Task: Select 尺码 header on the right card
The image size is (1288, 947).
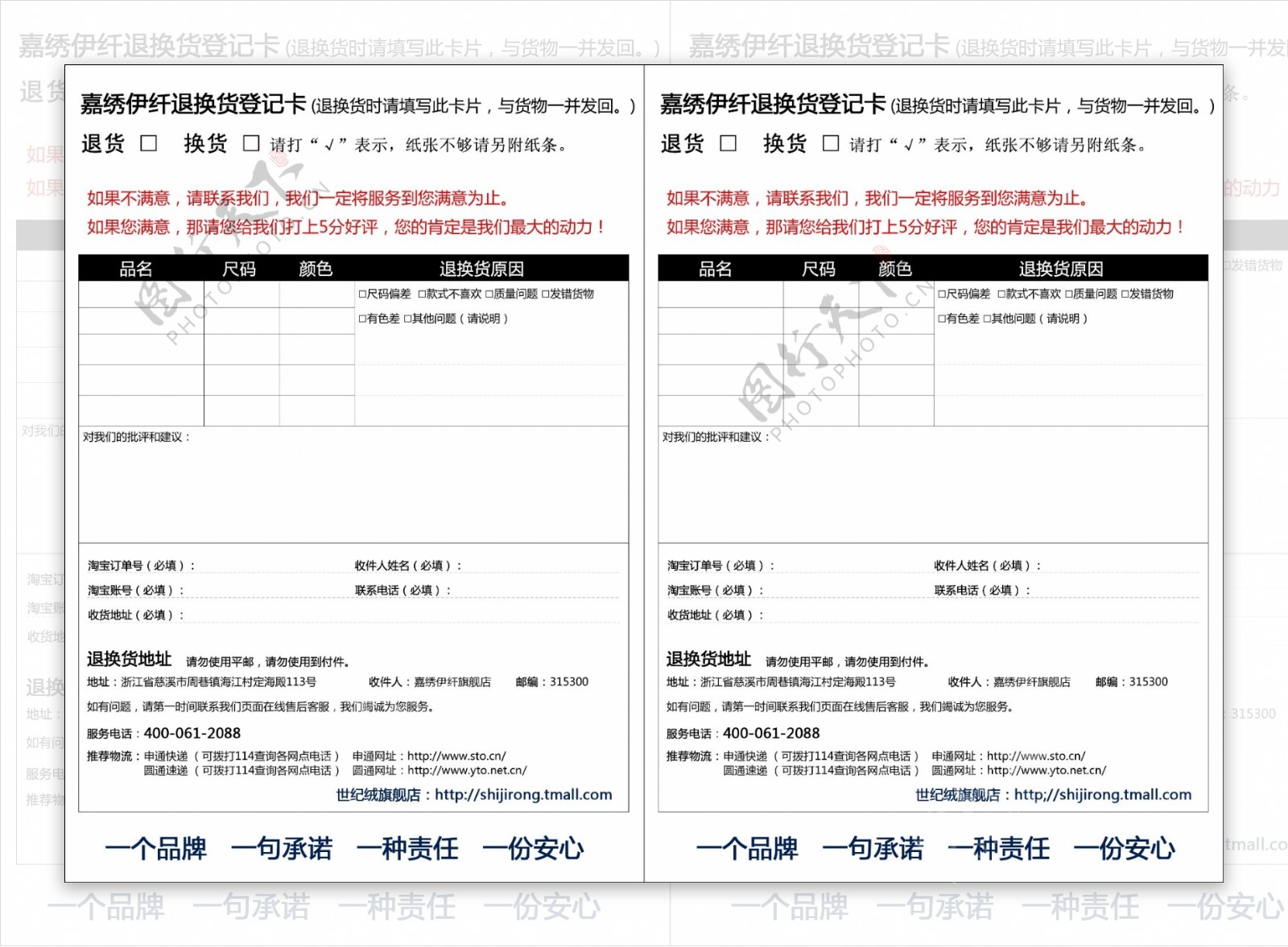Action: 819,269
